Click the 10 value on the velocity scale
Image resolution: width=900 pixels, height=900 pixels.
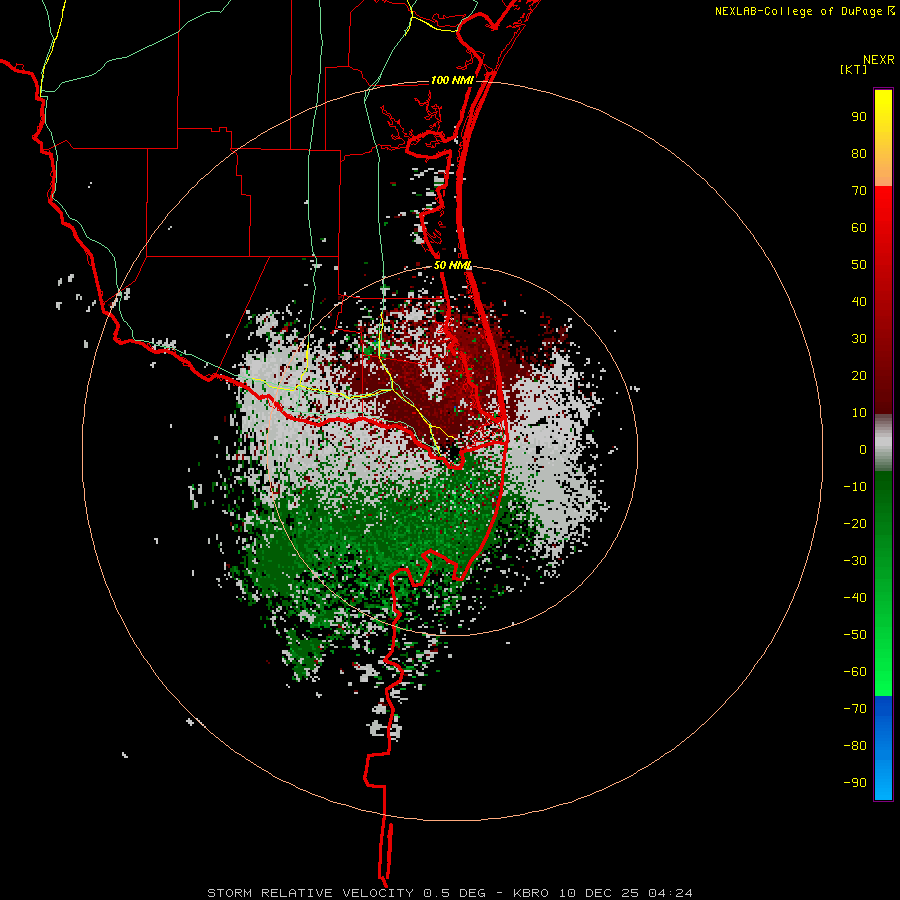(x=859, y=413)
